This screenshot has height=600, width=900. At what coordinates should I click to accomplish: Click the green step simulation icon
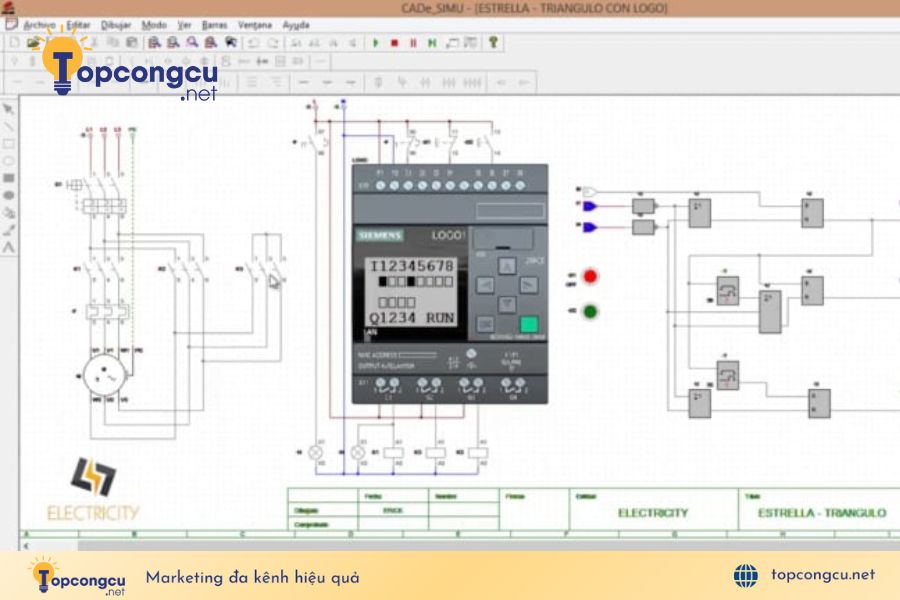[432, 42]
